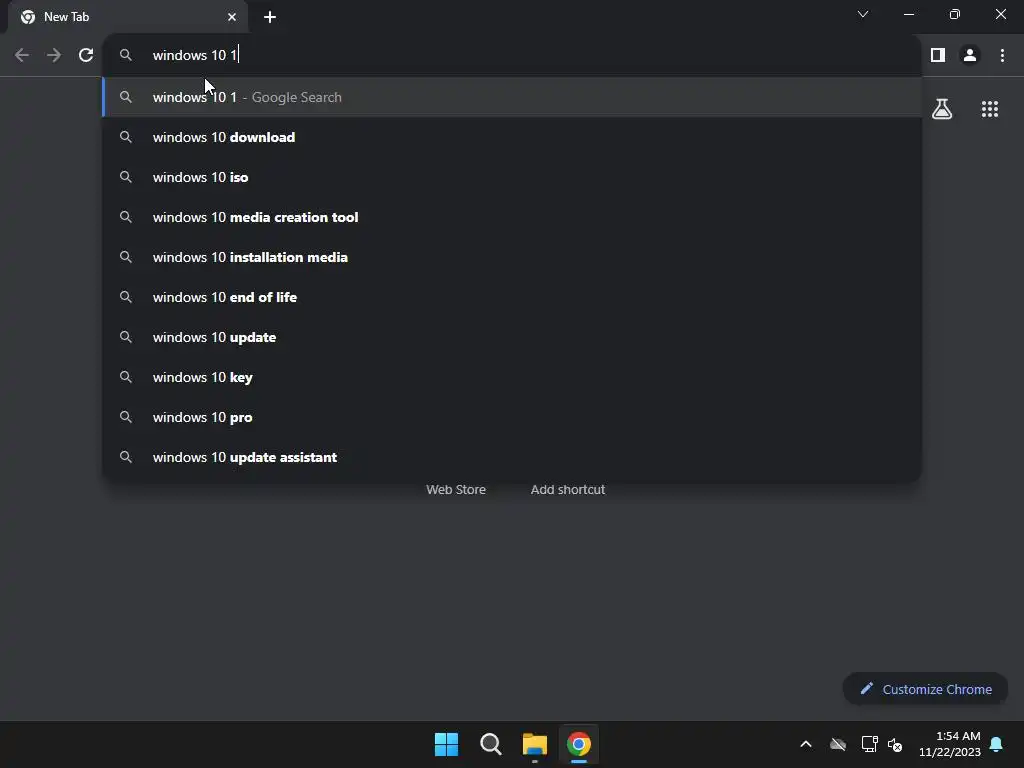Open Windows taskbar search
1024x768 pixels.
[x=490, y=744]
